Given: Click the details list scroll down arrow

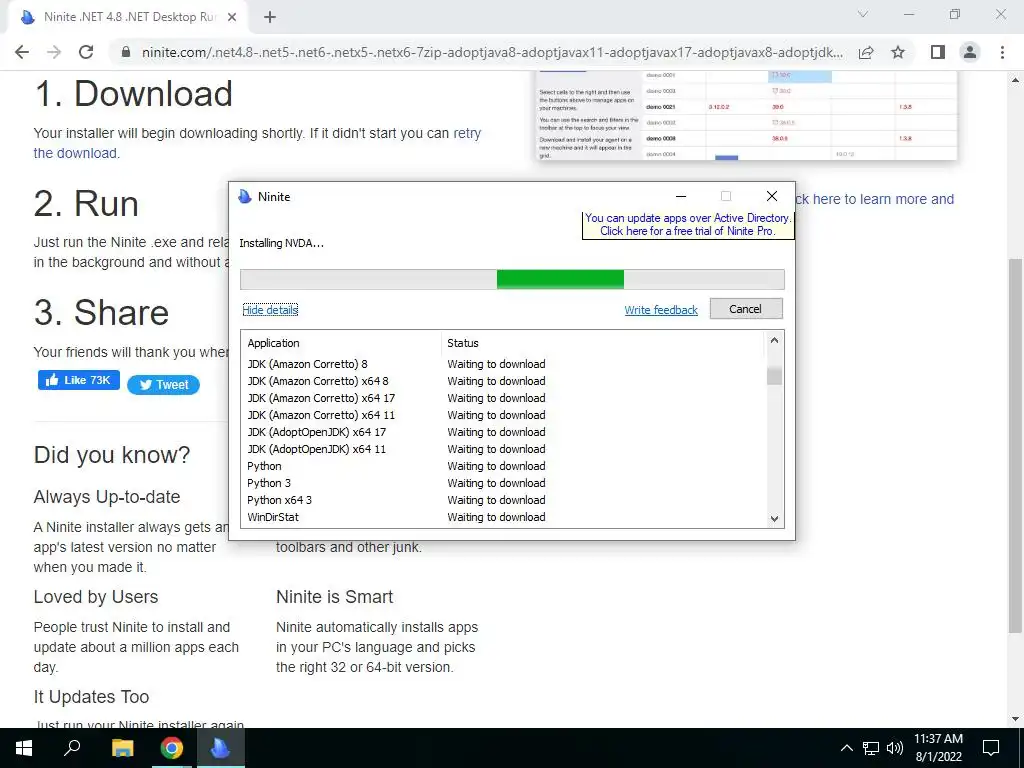Looking at the screenshot, I should pos(774,519).
